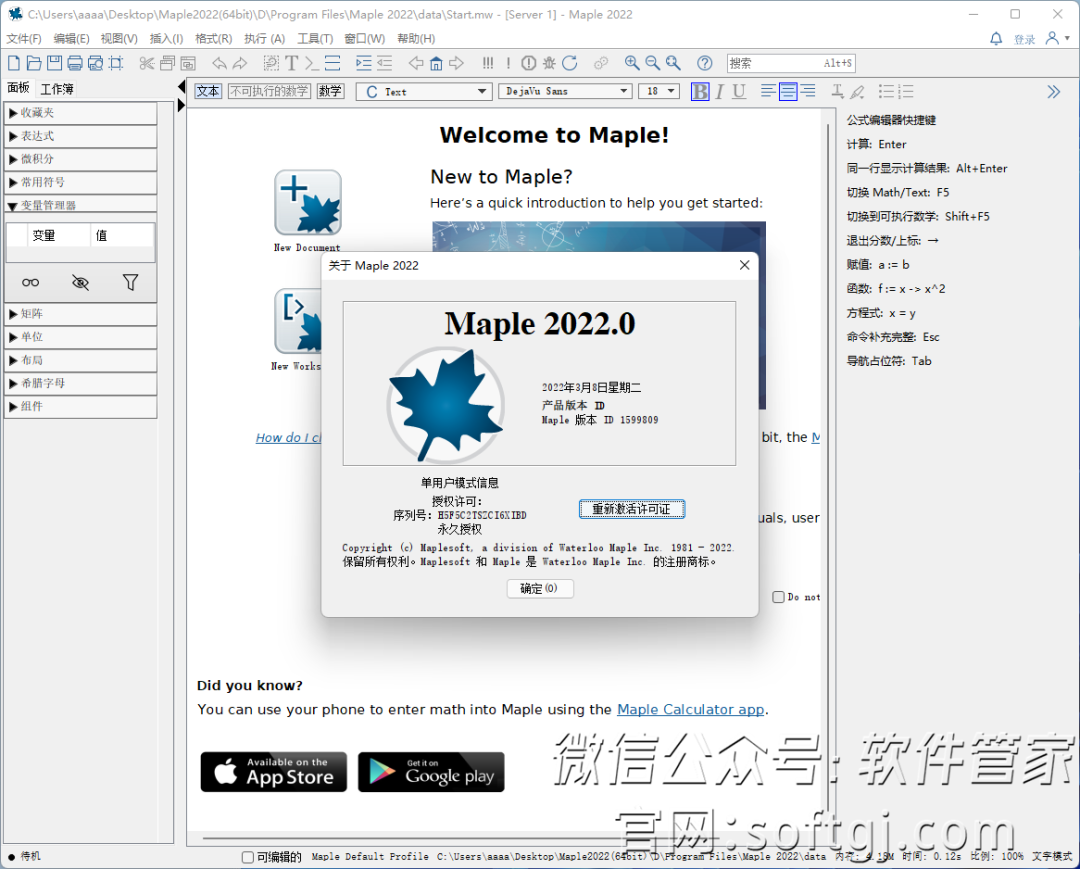Click the filter funnel icon in variable manager

[130, 282]
